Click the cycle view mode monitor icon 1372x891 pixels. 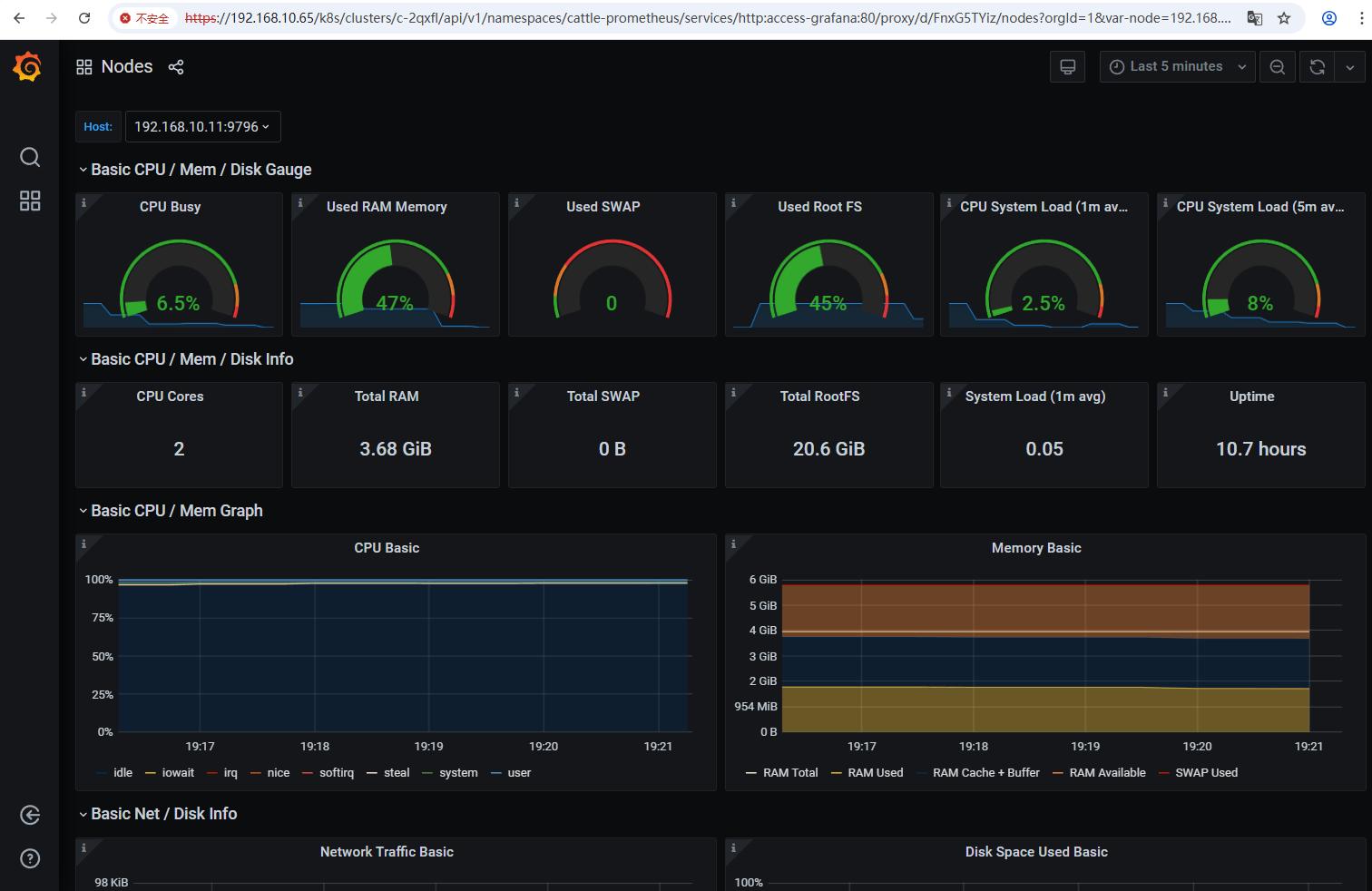pyautogui.click(x=1068, y=66)
